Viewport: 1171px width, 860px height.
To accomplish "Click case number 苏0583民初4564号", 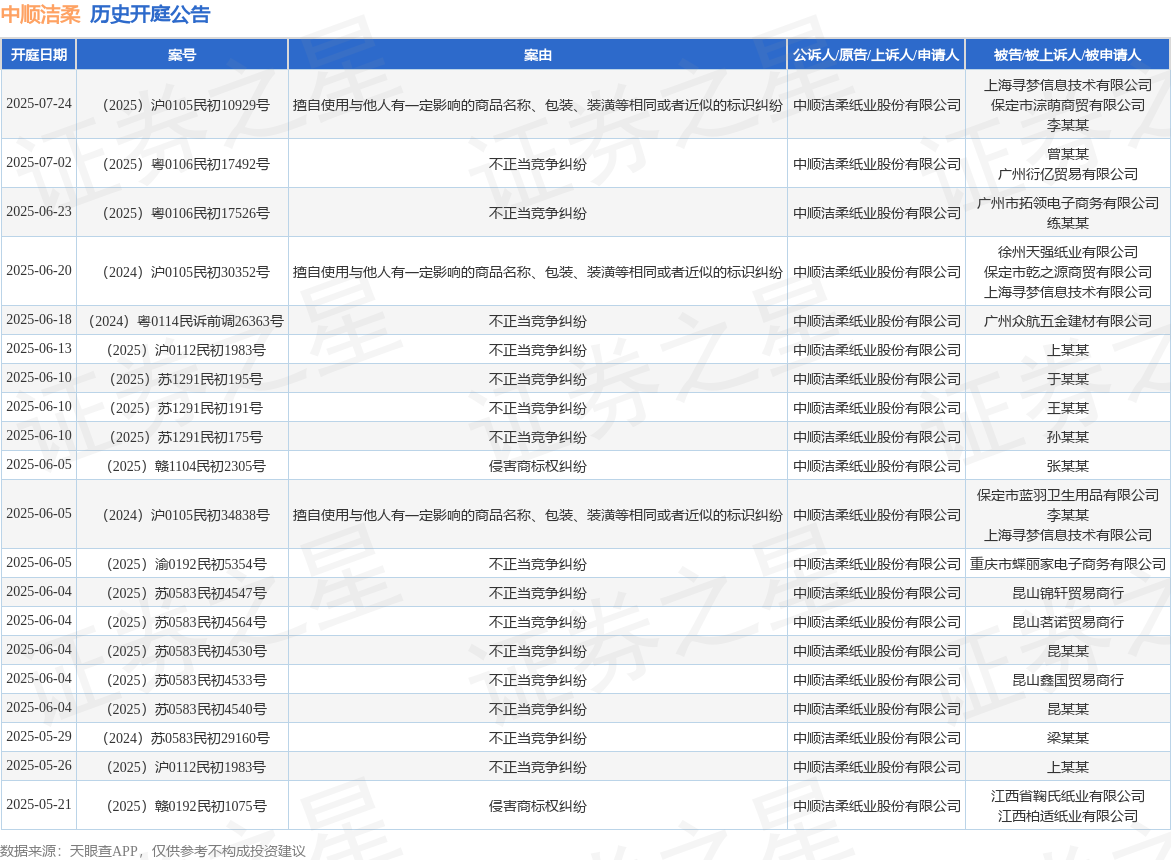I will click(186, 623).
